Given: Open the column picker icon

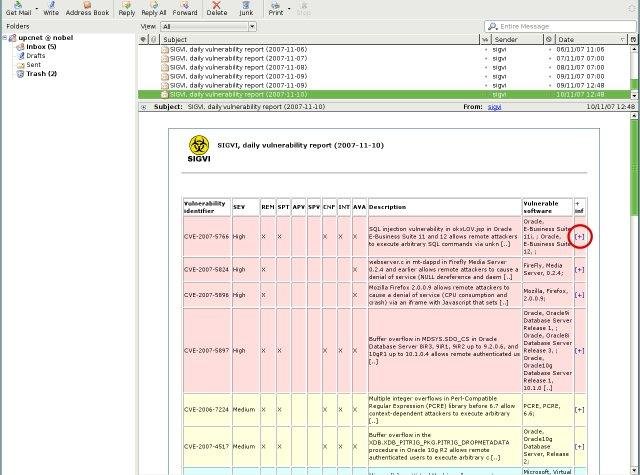Looking at the screenshot, I should 633,39.
